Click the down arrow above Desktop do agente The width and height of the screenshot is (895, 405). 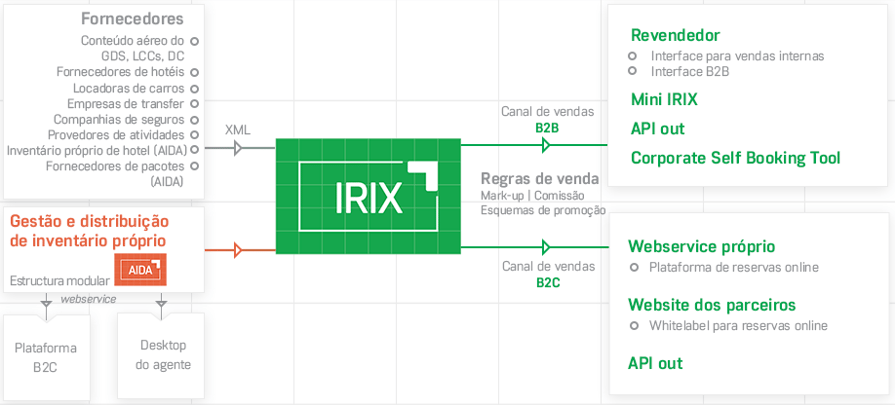pos(160,303)
